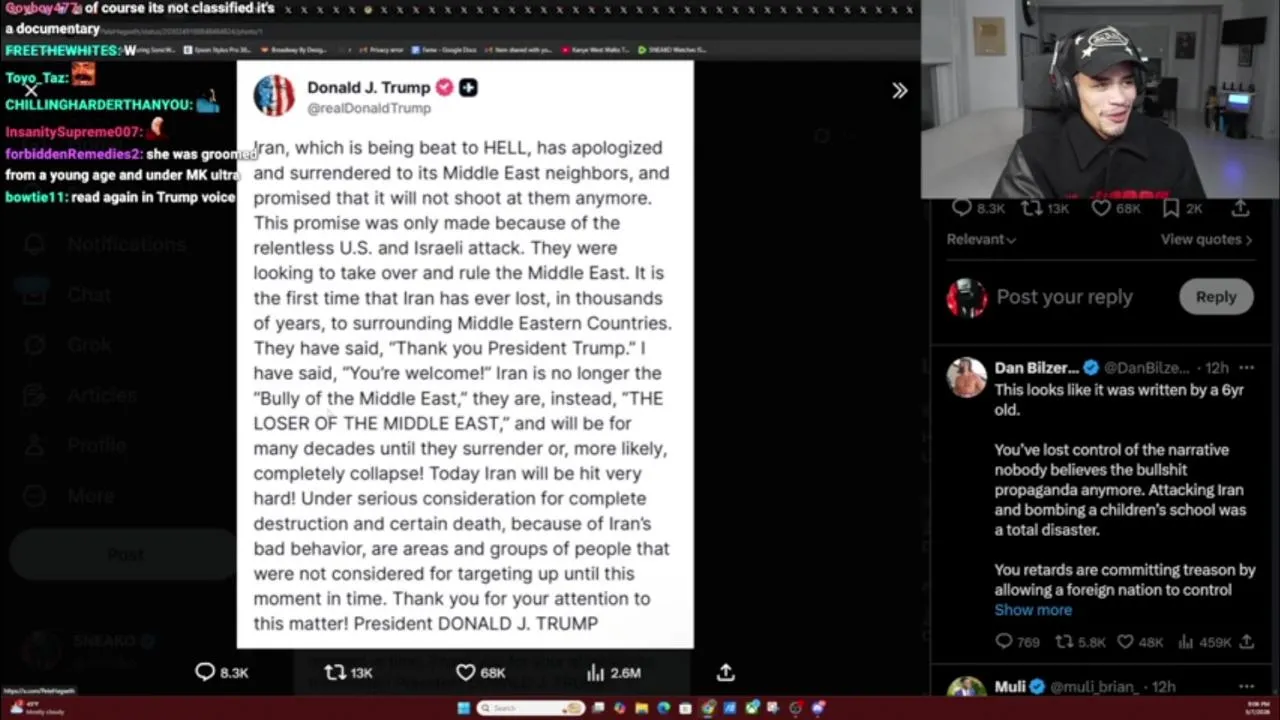Bookmark the post with the 2K bookmark icon
Image resolution: width=1280 pixels, height=720 pixels.
1170,208
